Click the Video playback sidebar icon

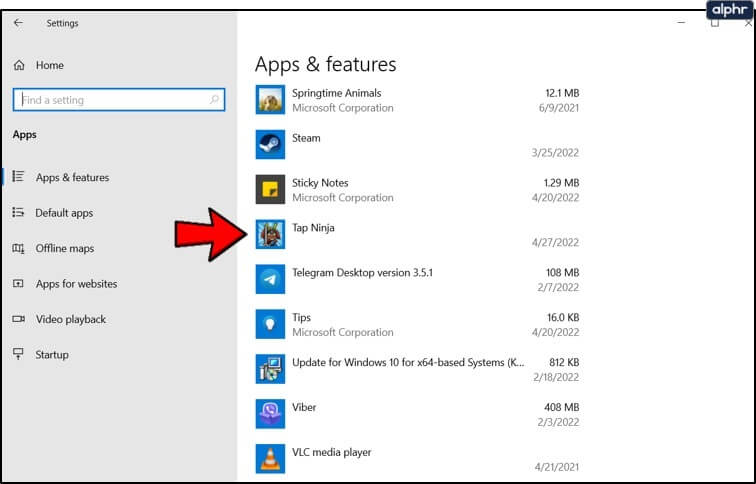(x=18, y=319)
